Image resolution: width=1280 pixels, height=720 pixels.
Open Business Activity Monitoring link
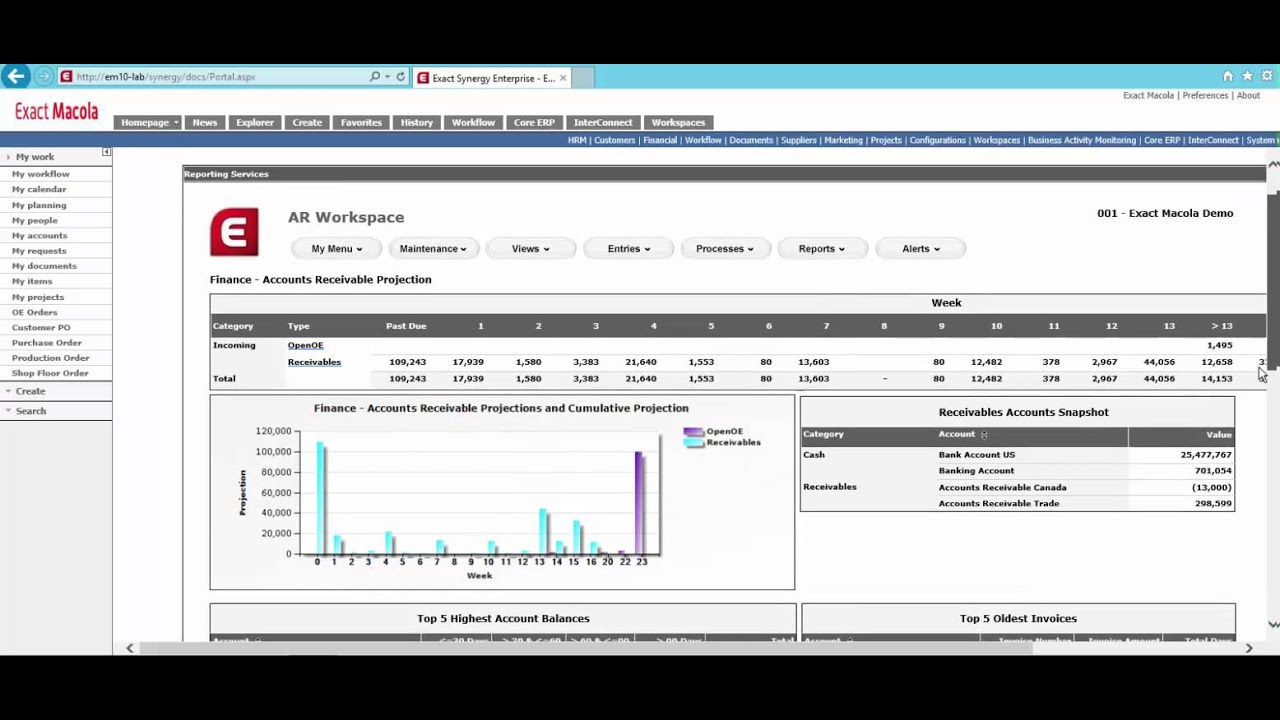coord(1082,140)
